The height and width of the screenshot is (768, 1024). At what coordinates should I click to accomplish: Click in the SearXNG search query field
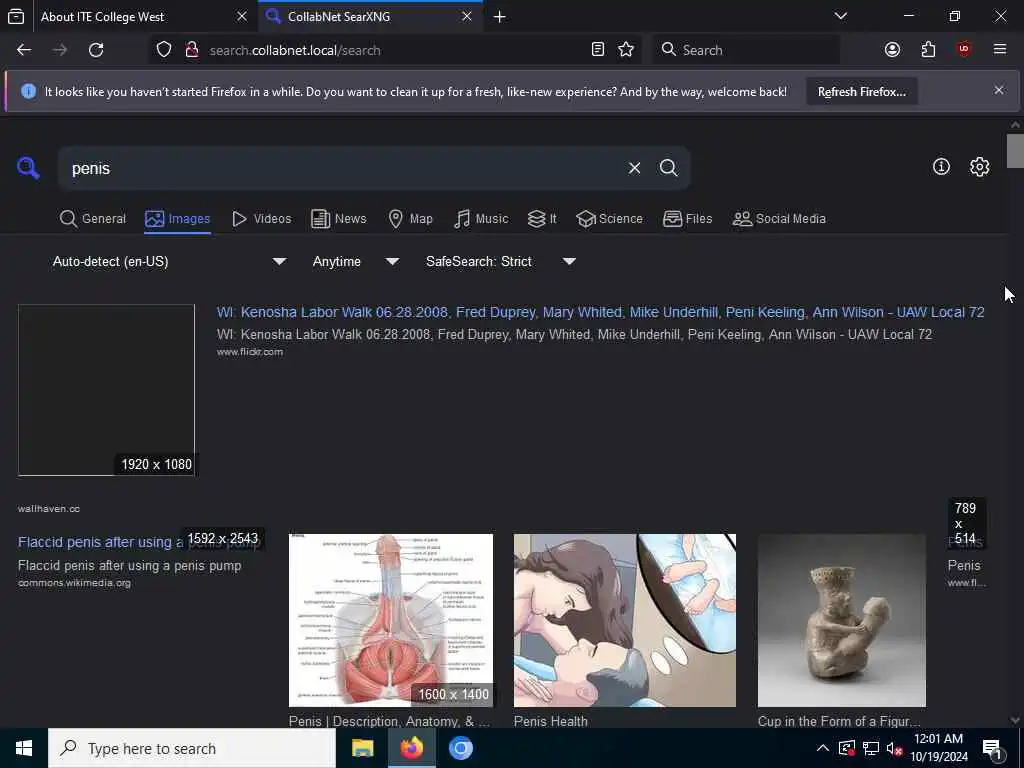[x=346, y=168]
